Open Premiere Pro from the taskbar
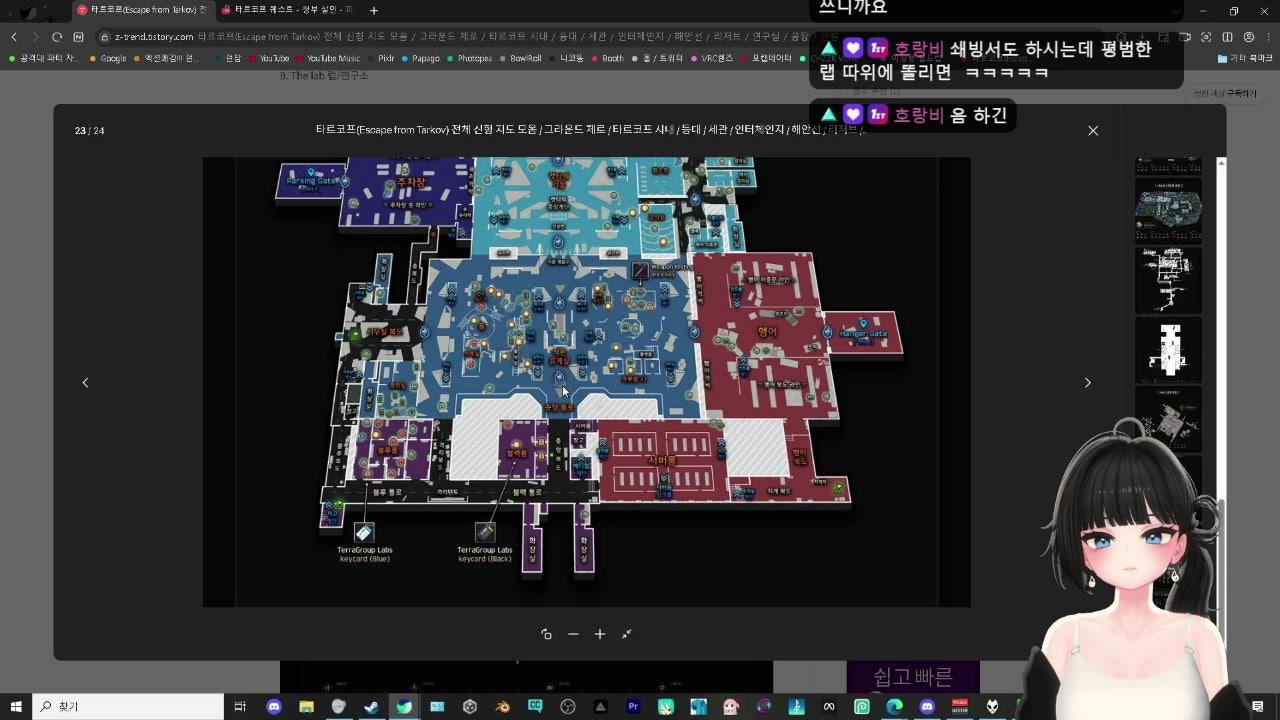Image resolution: width=1280 pixels, height=720 pixels. tap(633, 707)
